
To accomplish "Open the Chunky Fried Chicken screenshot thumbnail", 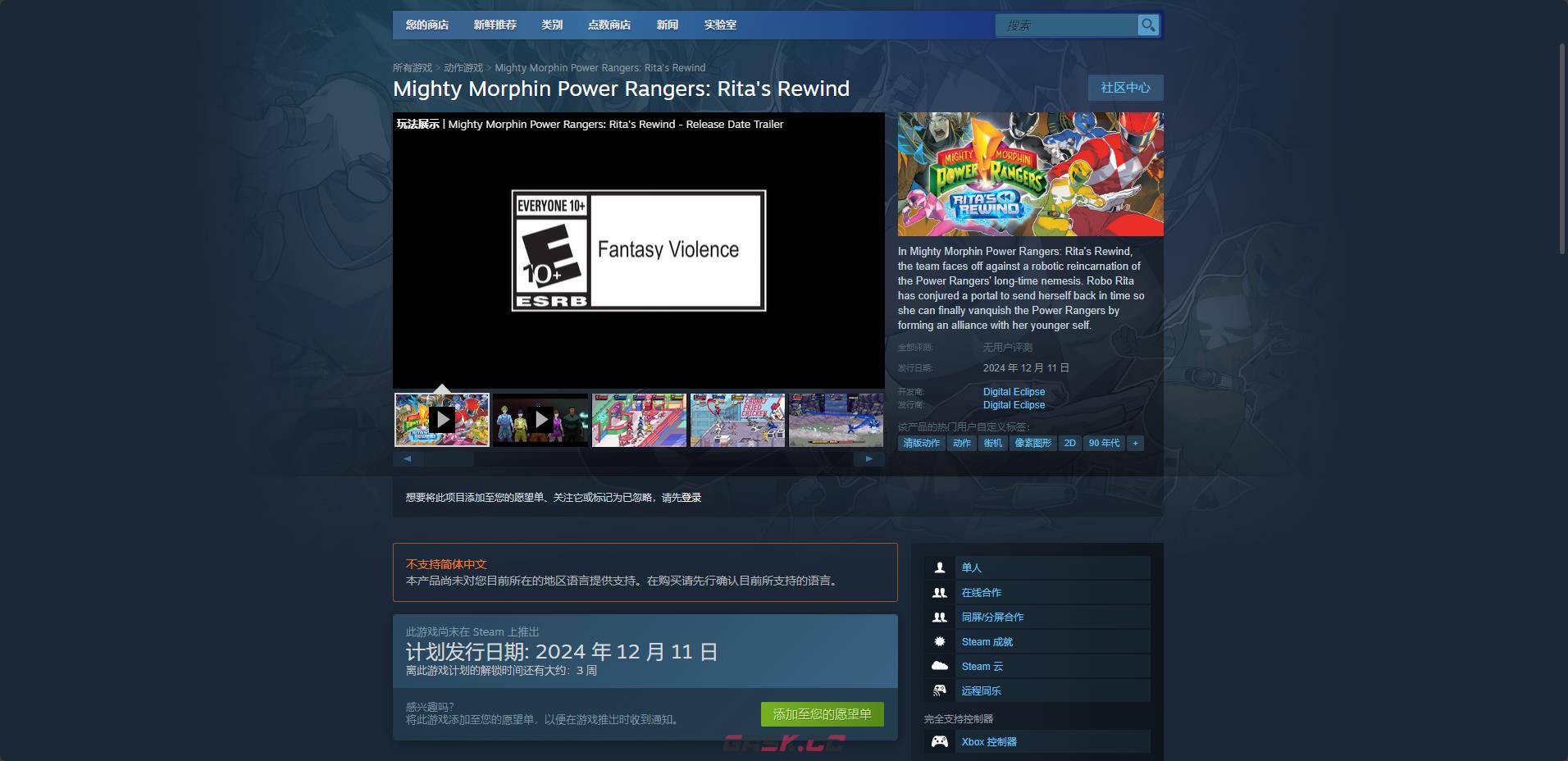I will (738, 420).
